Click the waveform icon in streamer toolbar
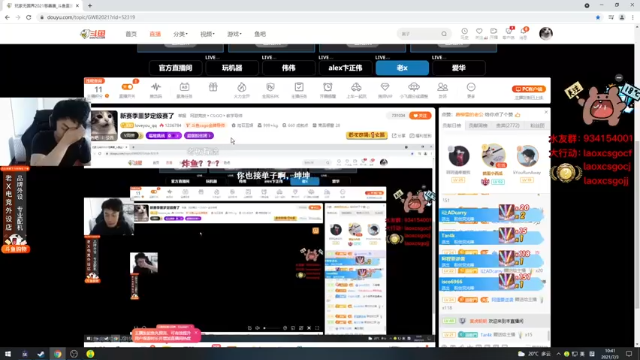 [x=156, y=87]
